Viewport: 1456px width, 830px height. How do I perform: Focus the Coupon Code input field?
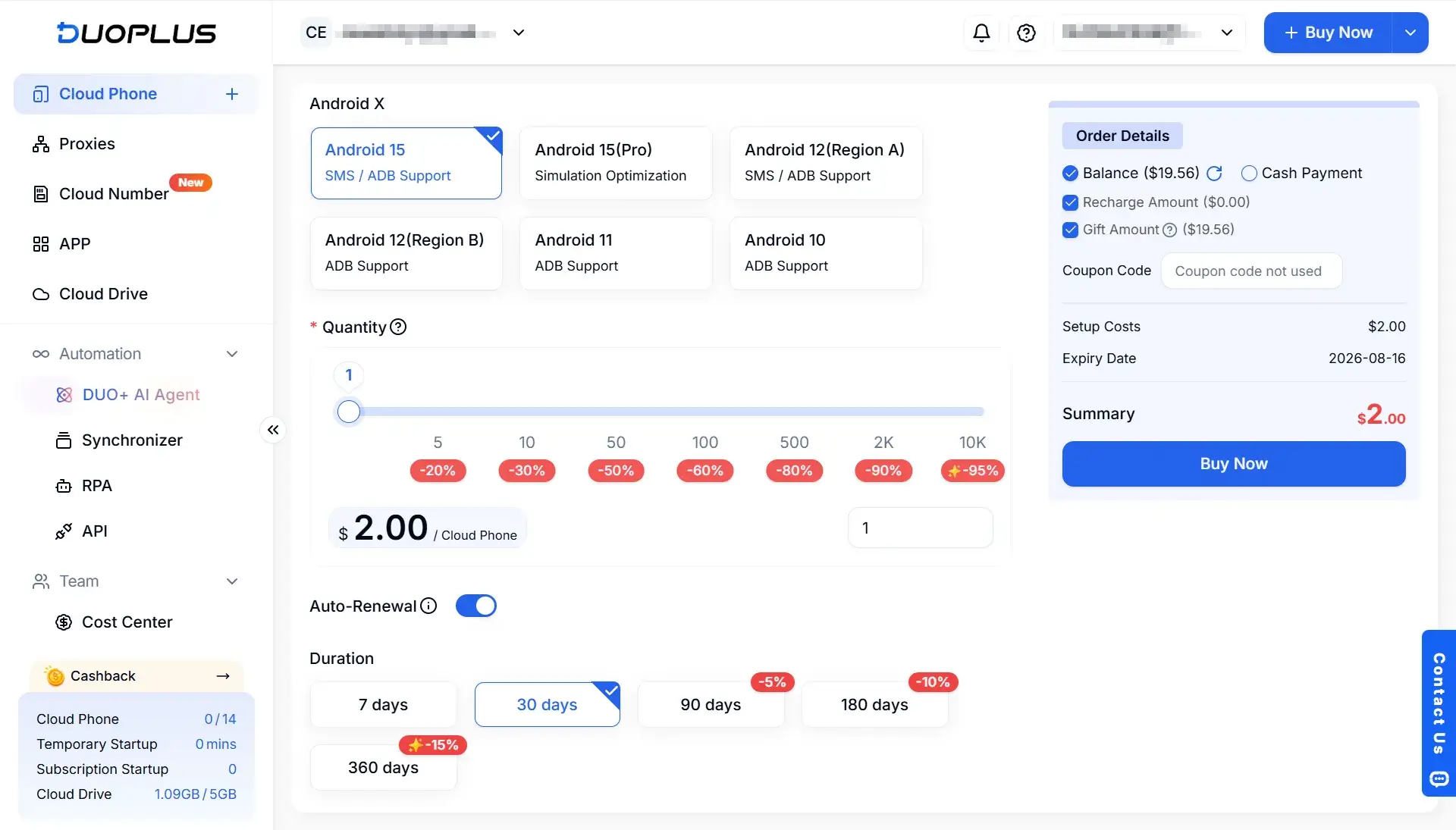[x=1251, y=271]
